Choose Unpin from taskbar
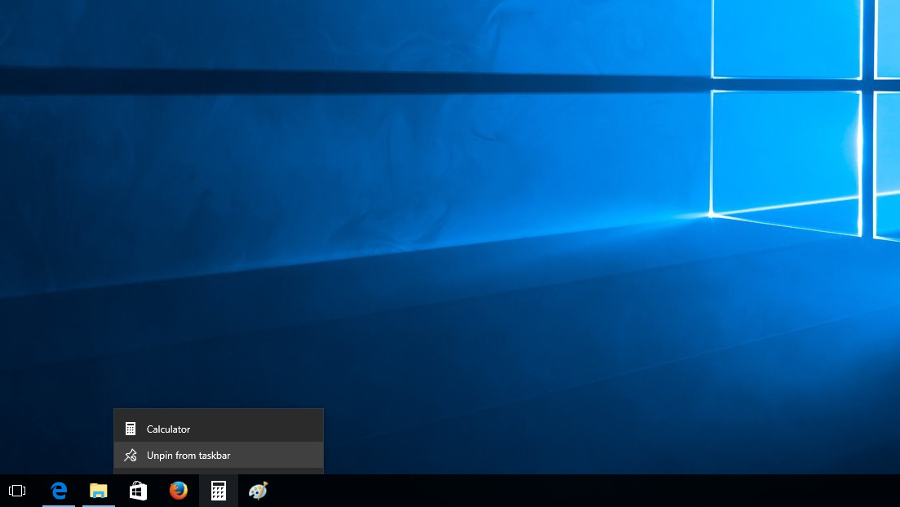900x507 pixels. 219,455
